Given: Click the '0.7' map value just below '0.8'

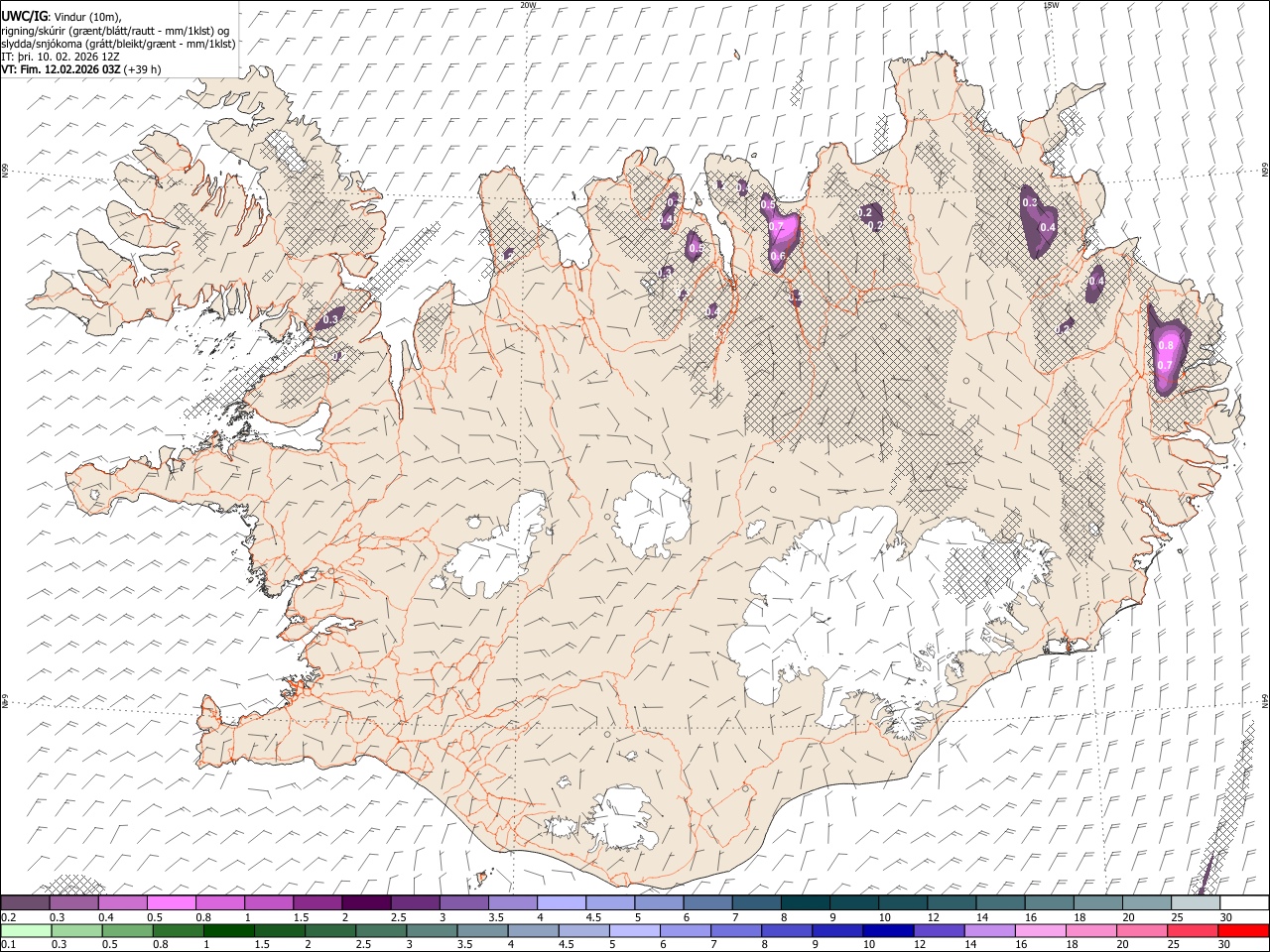Looking at the screenshot, I should (x=1165, y=365).
